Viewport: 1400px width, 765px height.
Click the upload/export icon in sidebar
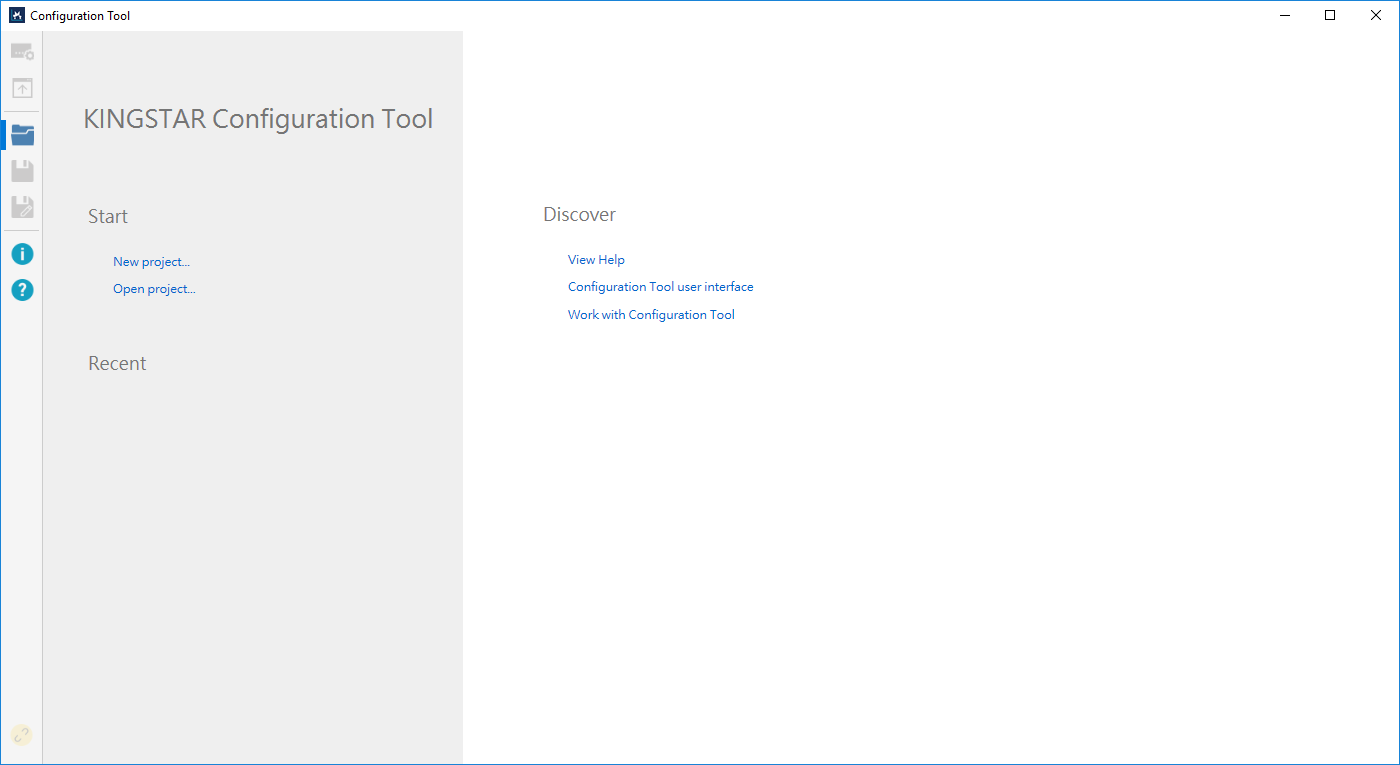pos(22,88)
